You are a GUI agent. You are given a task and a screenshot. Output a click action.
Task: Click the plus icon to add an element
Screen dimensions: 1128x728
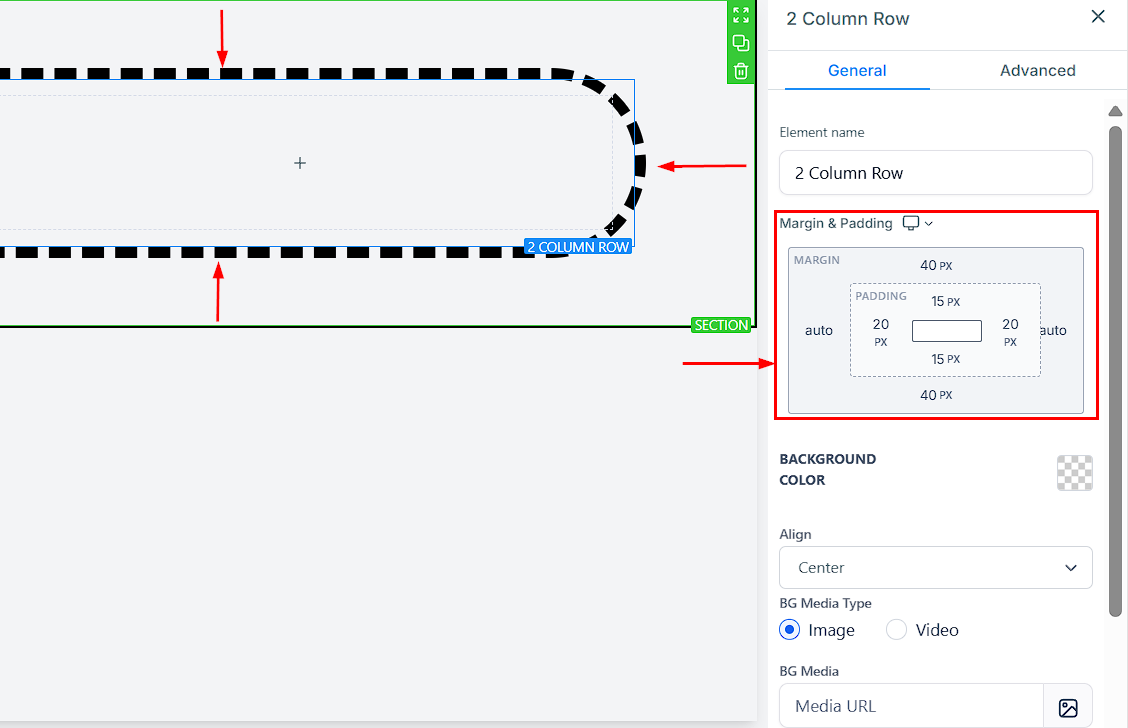pyautogui.click(x=300, y=162)
